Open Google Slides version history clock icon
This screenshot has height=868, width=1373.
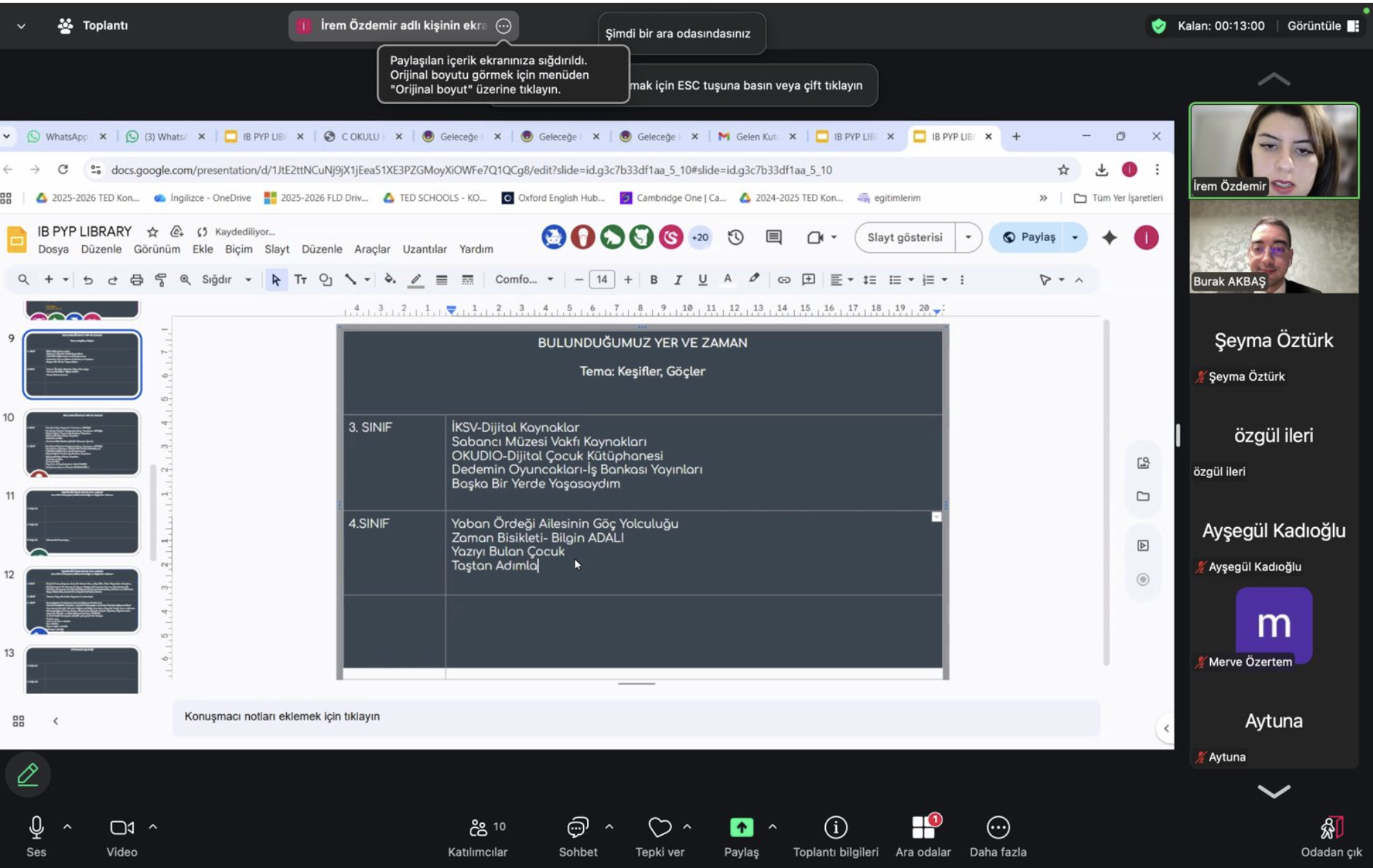click(x=735, y=237)
